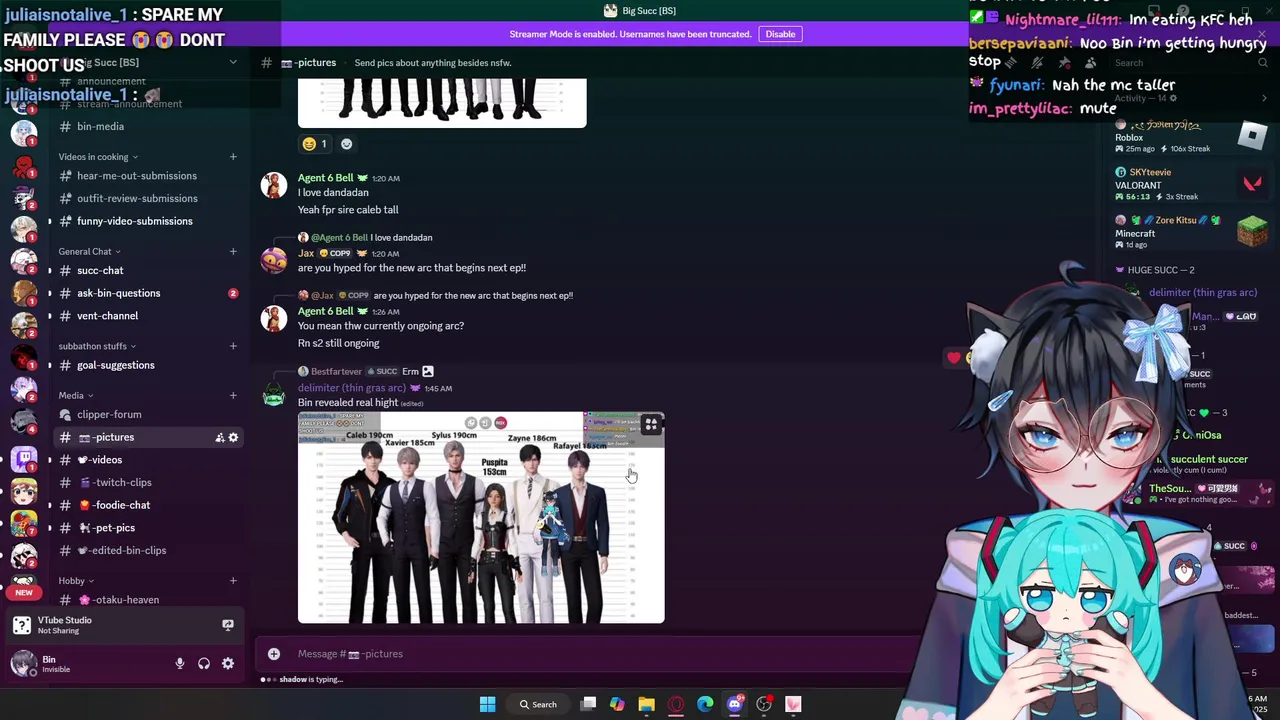Click delimiter's green avatar in chat
The height and width of the screenshot is (720, 1280).
pos(274,395)
